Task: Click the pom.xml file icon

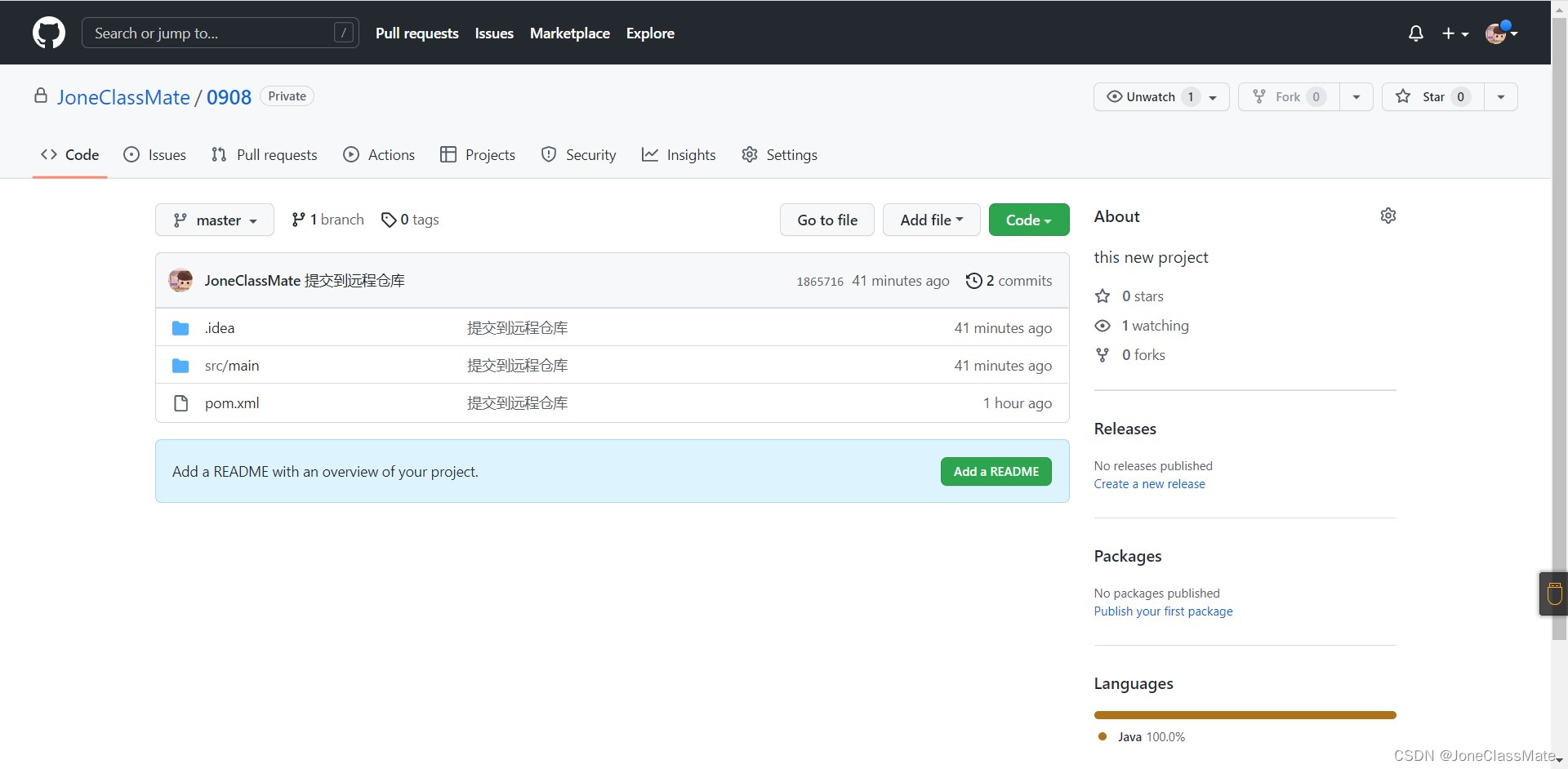Action: [x=180, y=403]
